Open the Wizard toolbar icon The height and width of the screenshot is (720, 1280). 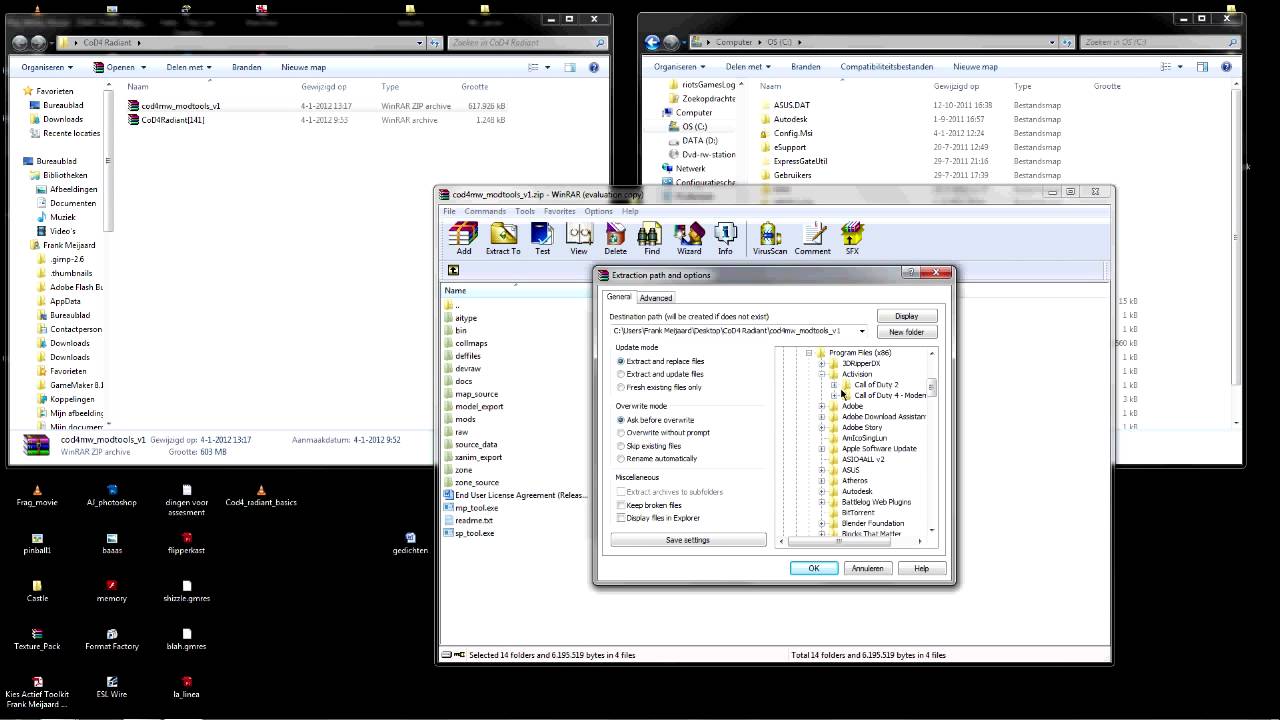(x=689, y=238)
